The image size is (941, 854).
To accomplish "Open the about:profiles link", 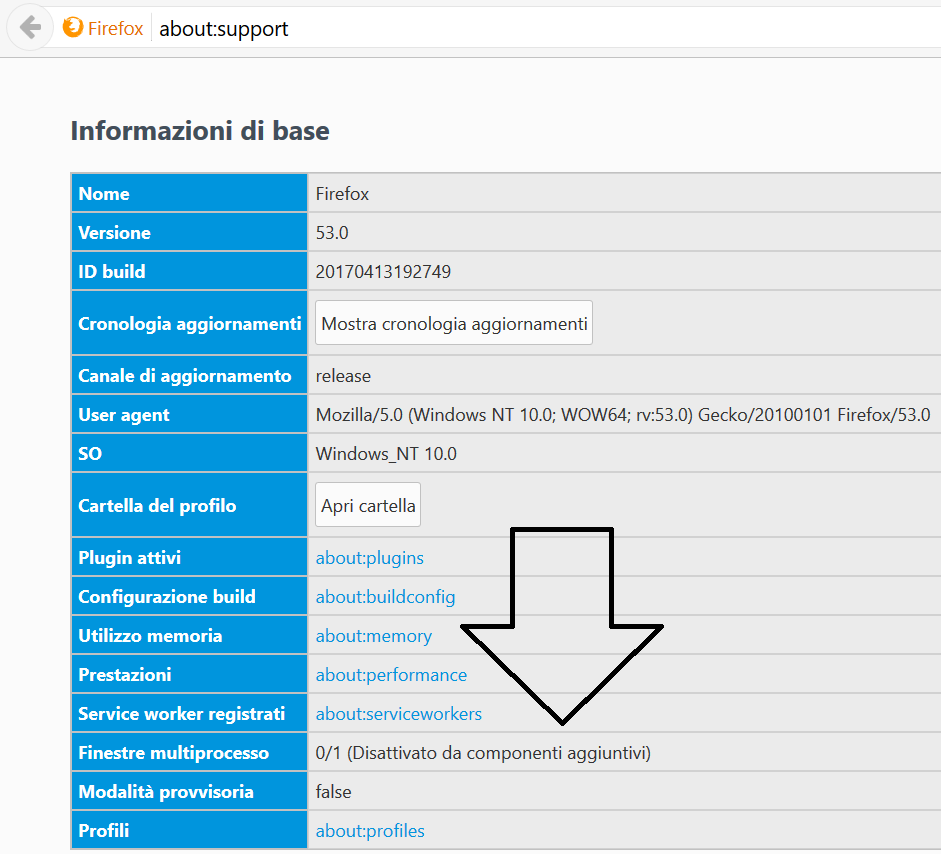I will [x=370, y=831].
